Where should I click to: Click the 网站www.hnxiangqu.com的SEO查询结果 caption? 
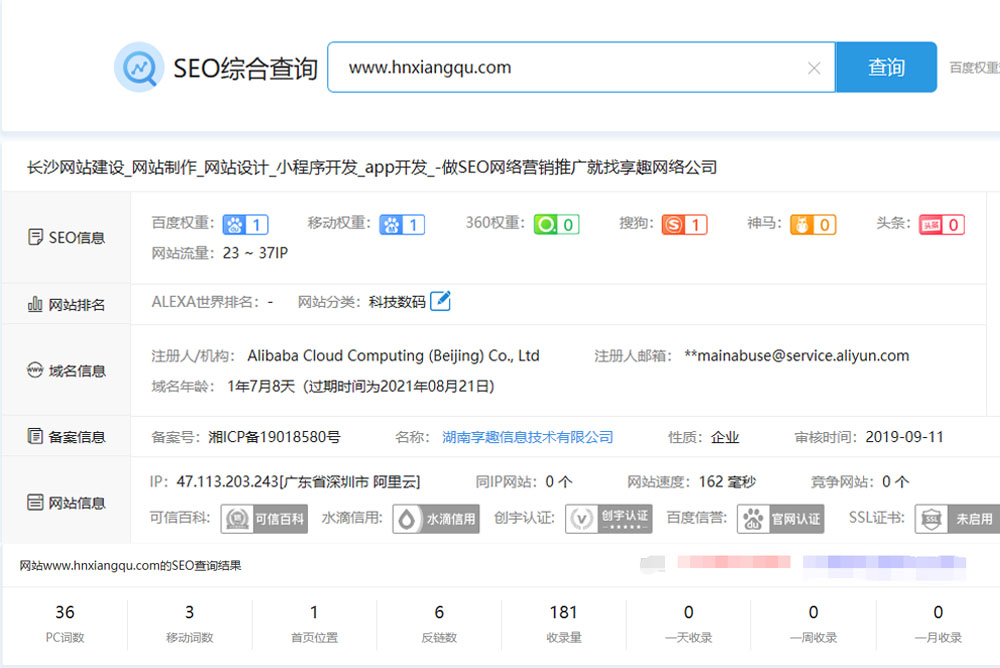point(130,565)
